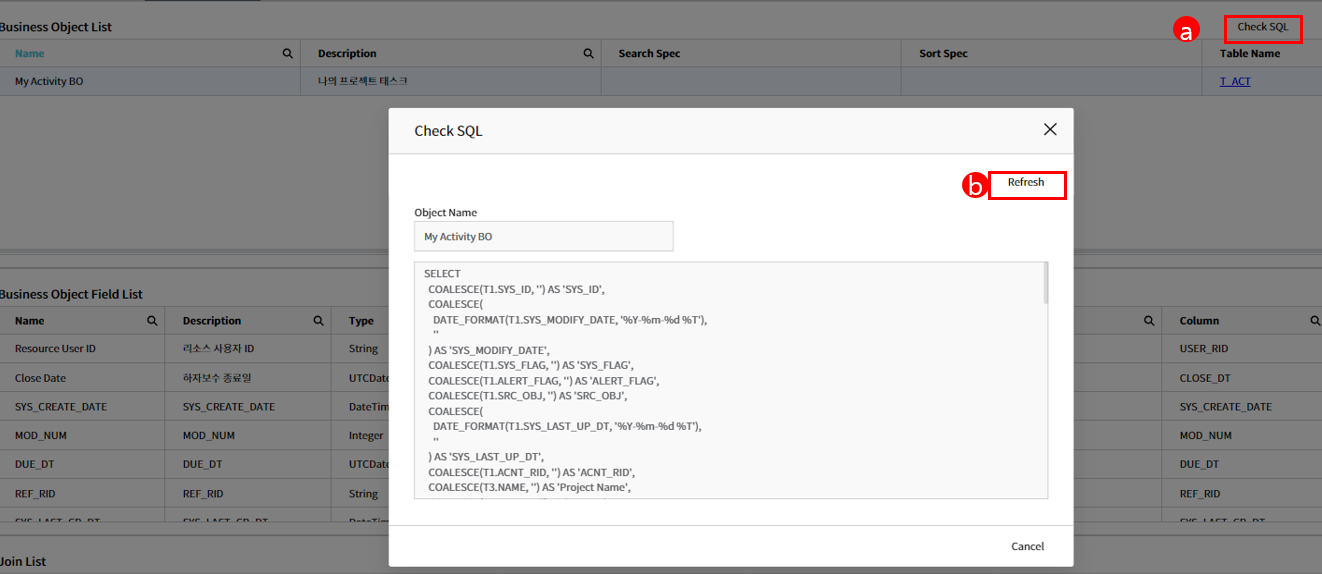
Task: Click search icon in Field List Description column
Action: 318,321
